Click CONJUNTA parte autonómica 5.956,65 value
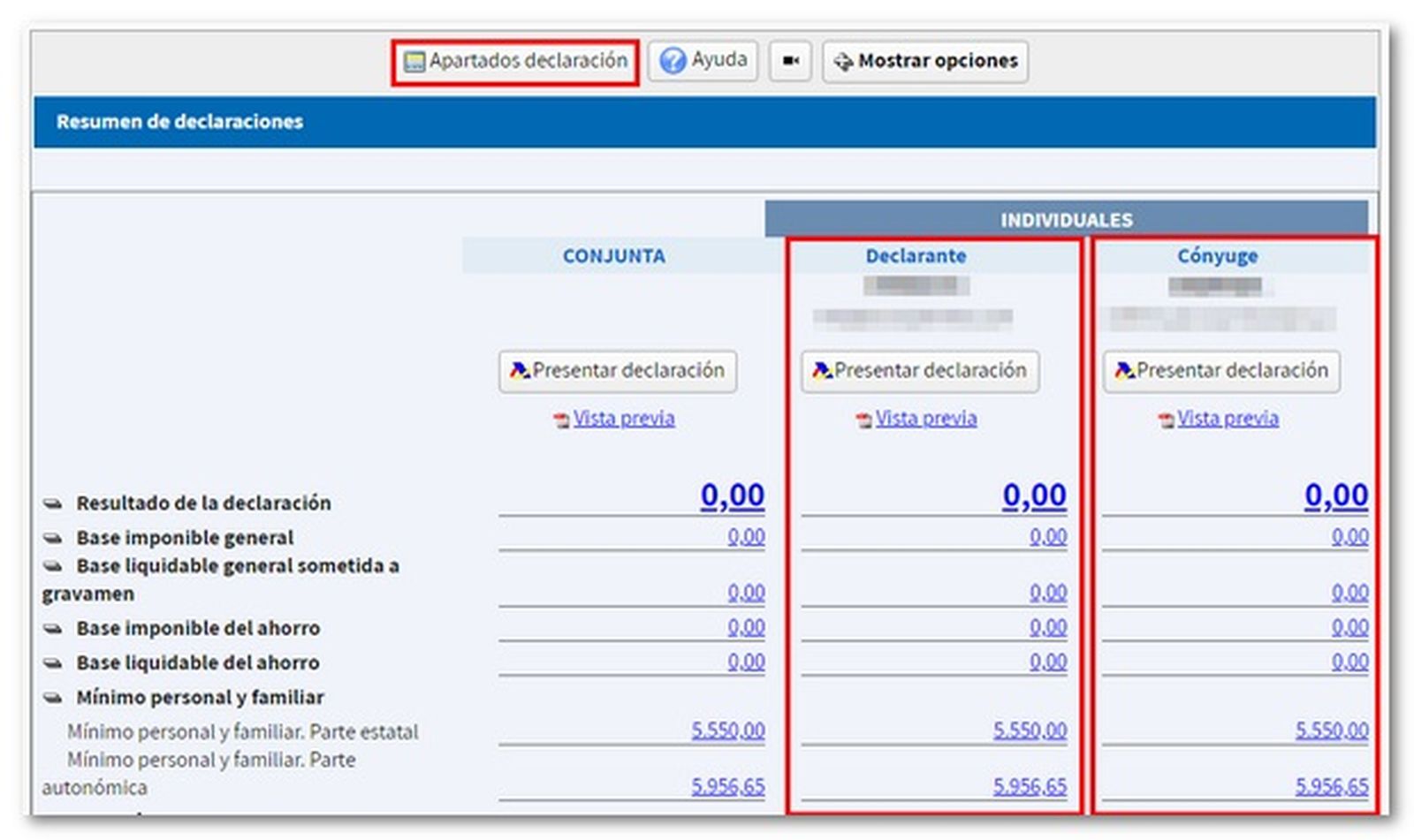This screenshot has width=1414, height=840. (x=728, y=786)
